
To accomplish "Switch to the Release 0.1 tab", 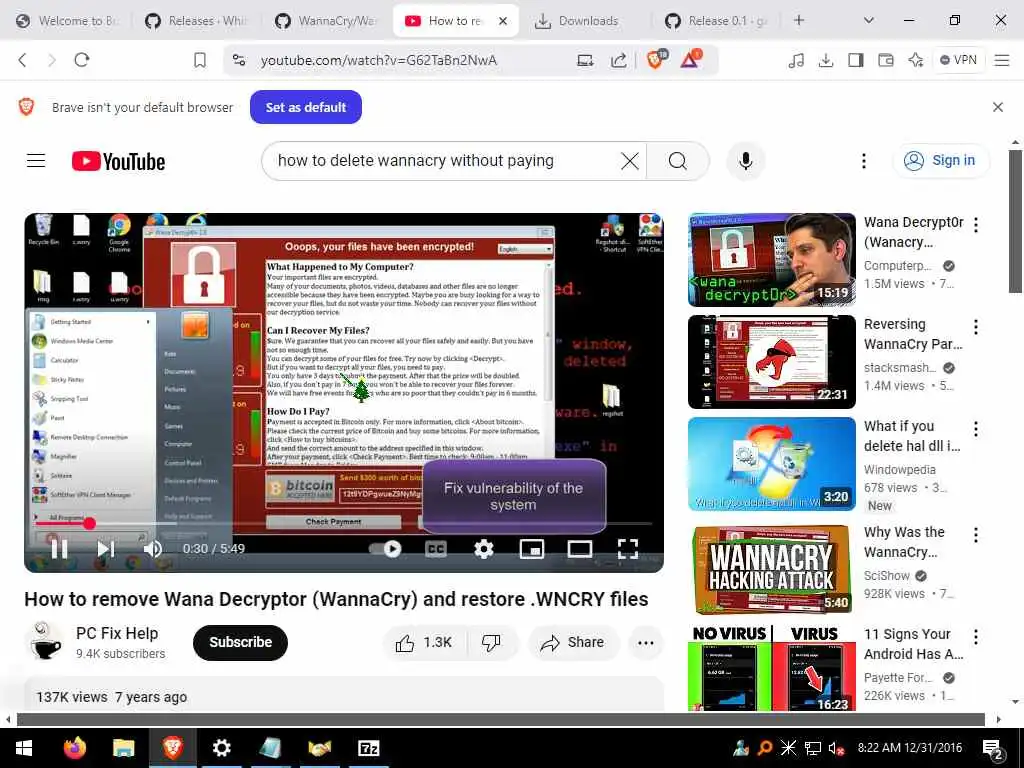I will (718, 21).
